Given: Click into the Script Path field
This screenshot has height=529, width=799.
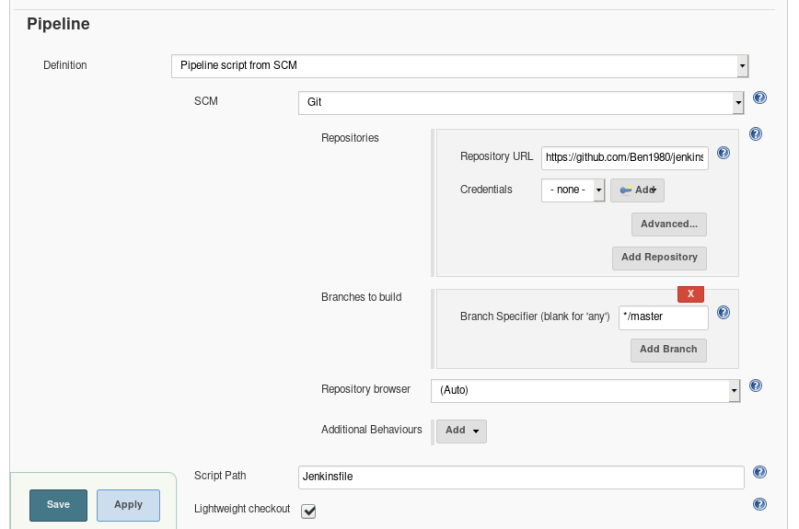Looking at the screenshot, I should [521, 477].
